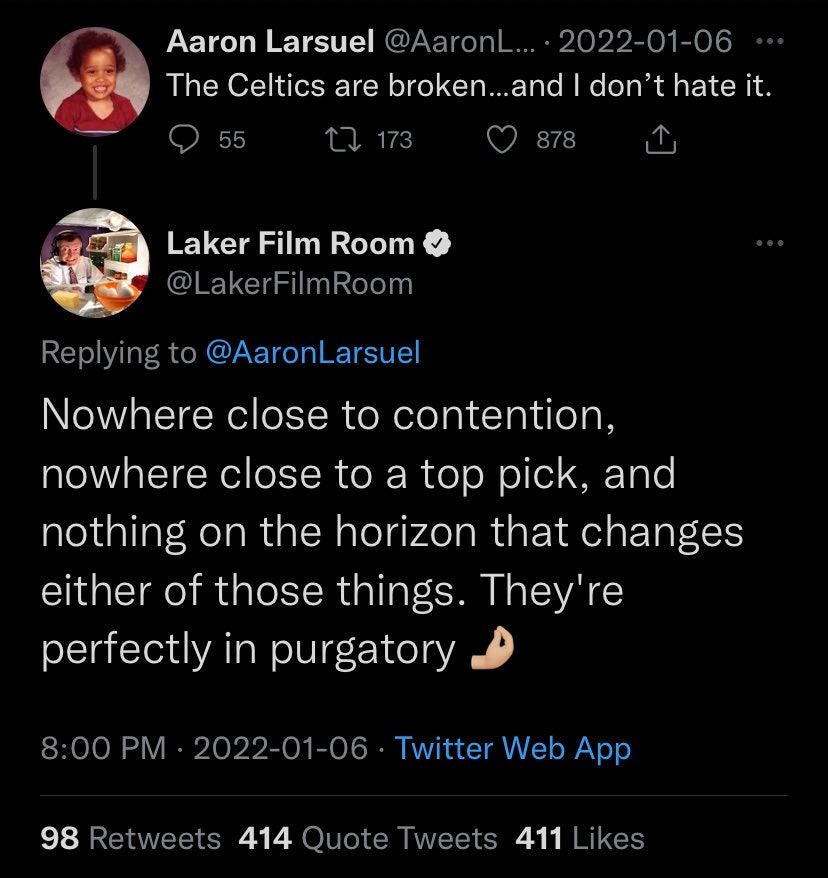828x878 pixels.
Task: View the 414 Quote Tweets
Action: pos(368,837)
